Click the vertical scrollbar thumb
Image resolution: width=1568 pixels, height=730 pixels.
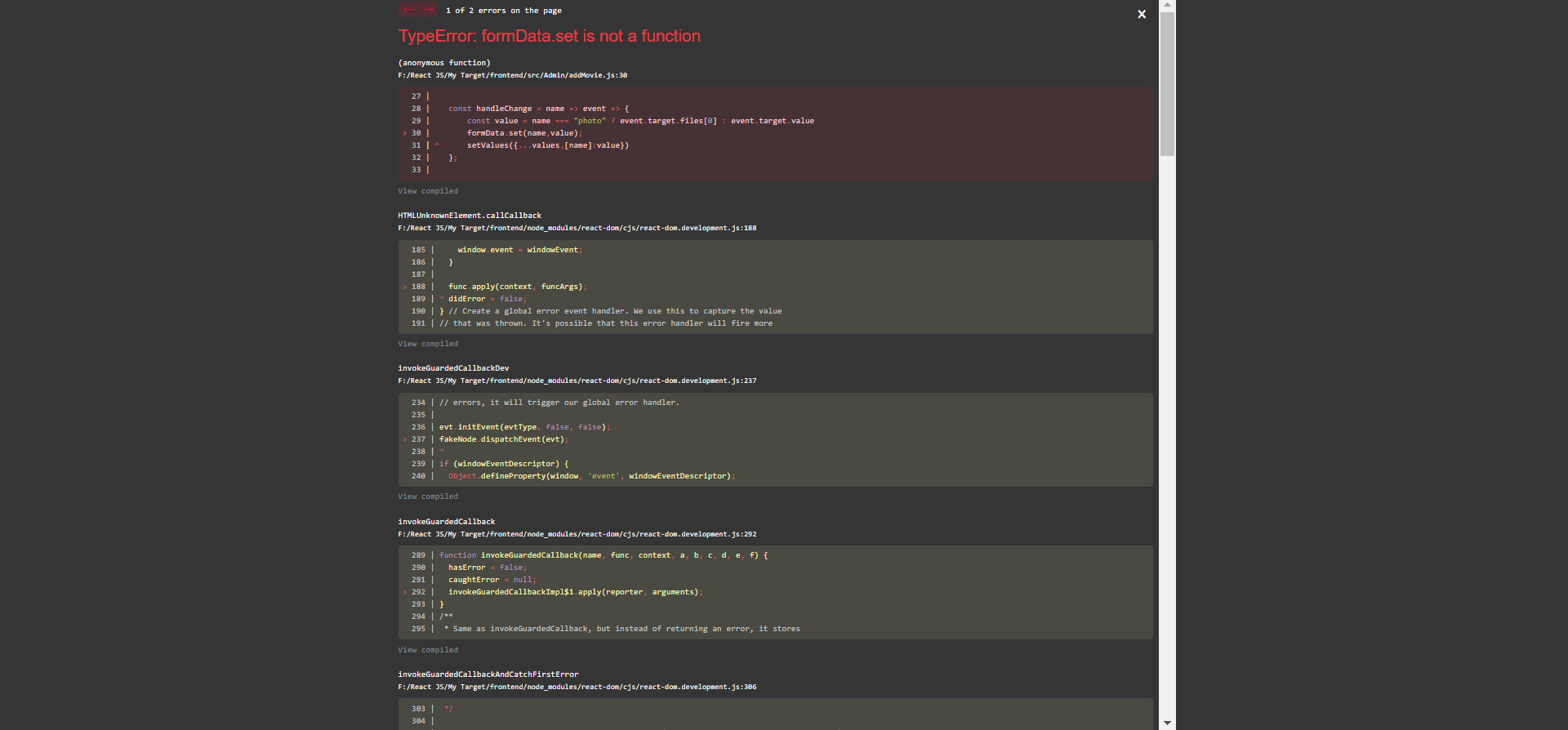(x=1168, y=83)
